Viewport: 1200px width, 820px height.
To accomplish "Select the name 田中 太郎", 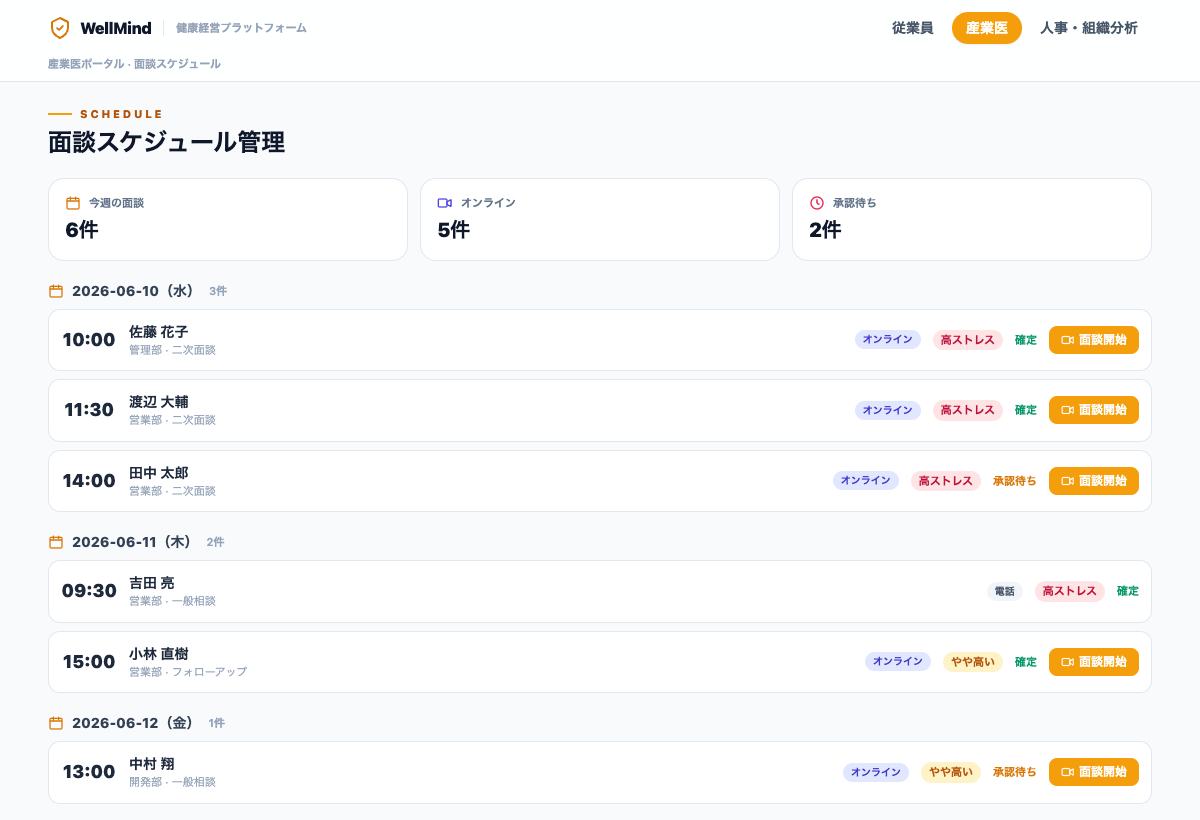I will [158, 473].
